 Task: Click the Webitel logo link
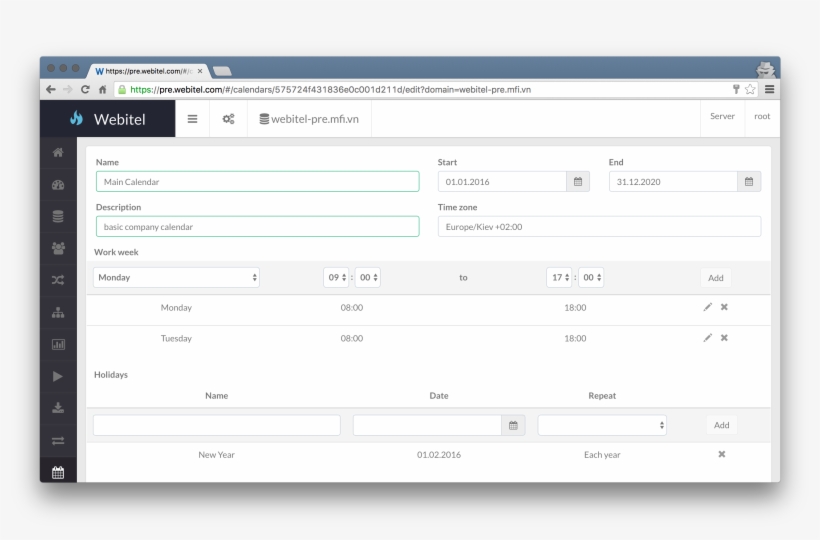[108, 119]
